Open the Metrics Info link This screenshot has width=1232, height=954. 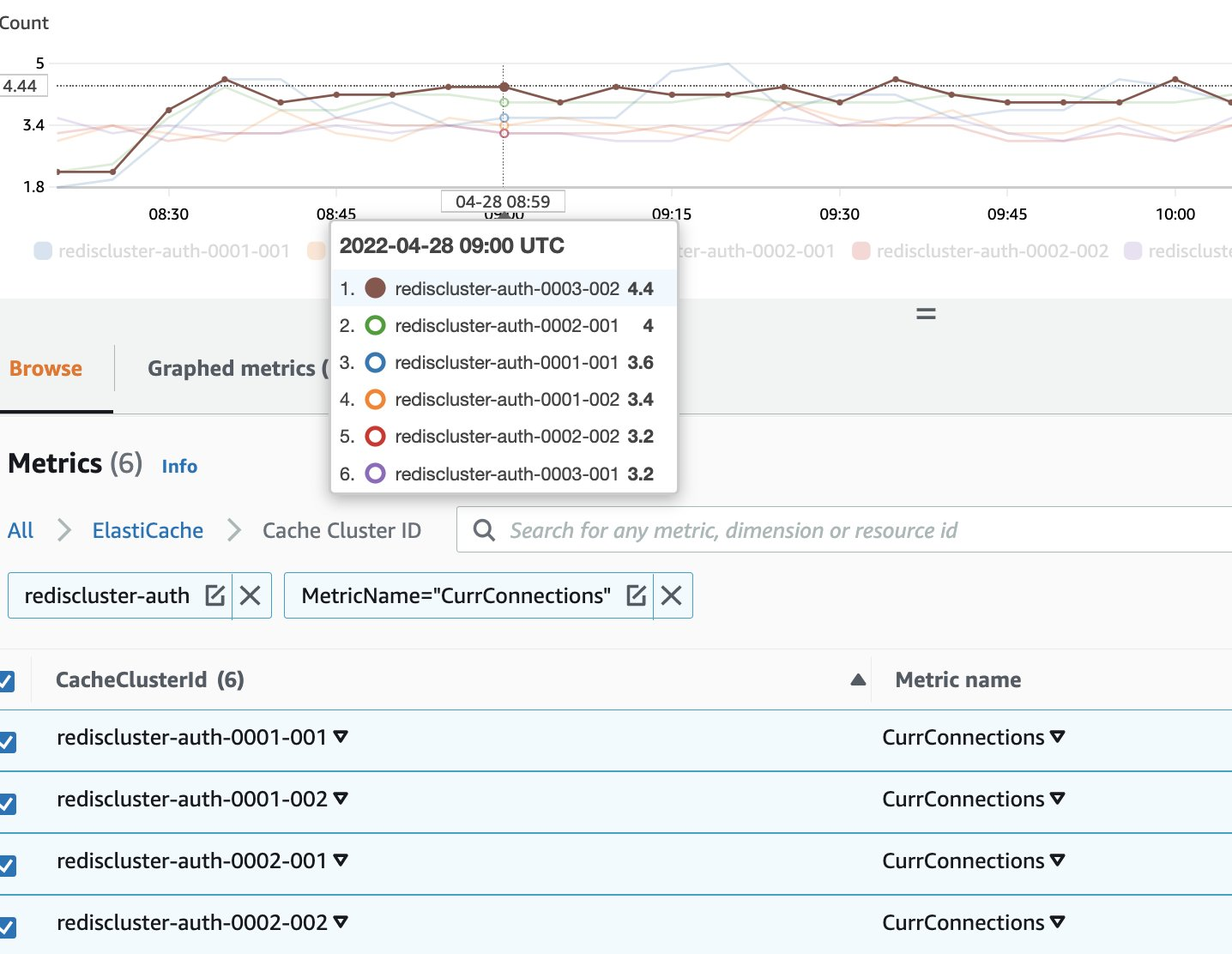179,466
